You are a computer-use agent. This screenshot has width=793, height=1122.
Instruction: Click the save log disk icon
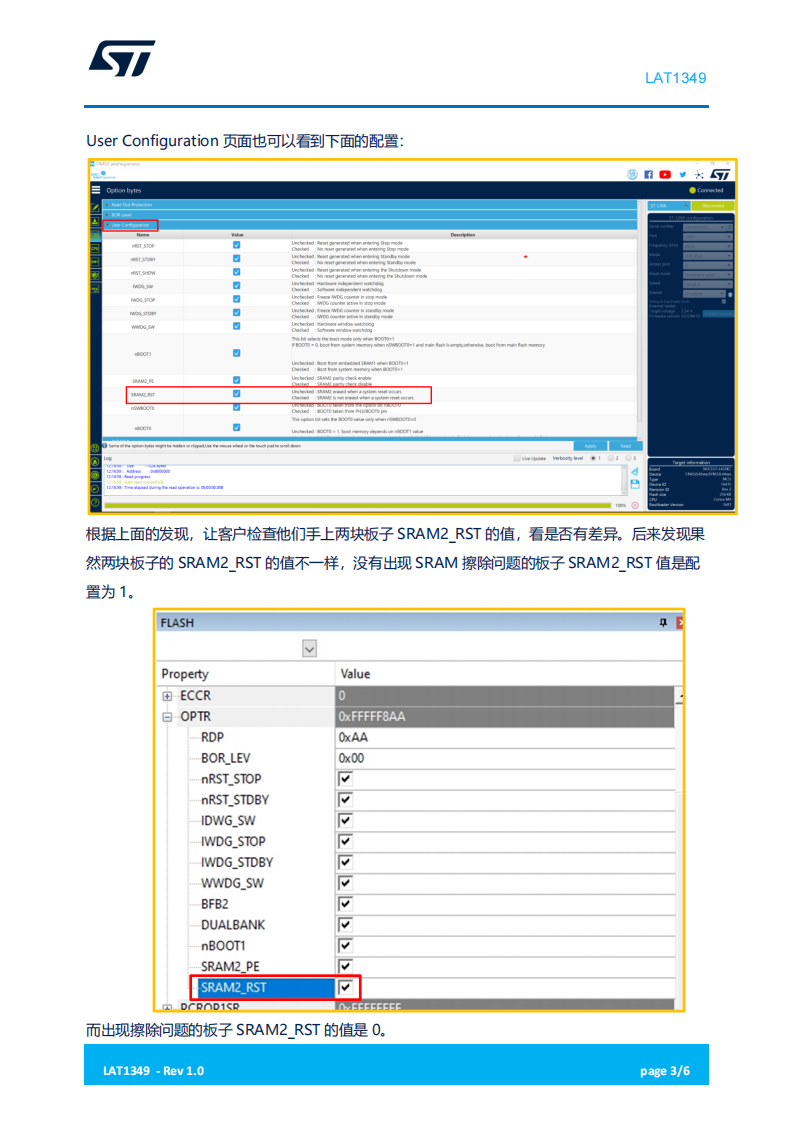635,484
